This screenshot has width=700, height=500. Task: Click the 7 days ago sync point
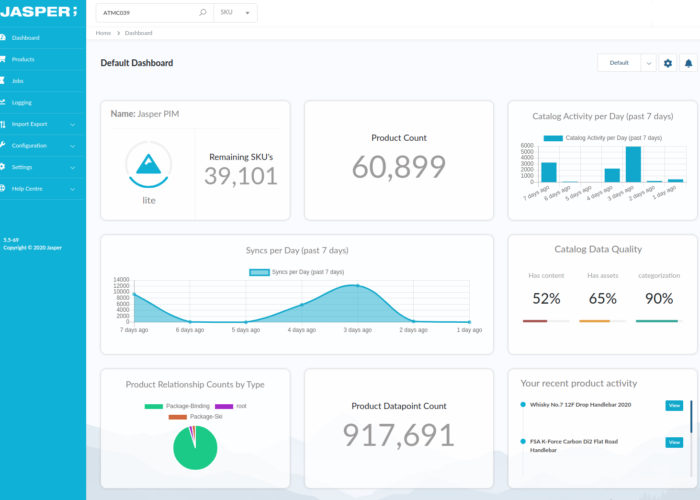[134, 294]
